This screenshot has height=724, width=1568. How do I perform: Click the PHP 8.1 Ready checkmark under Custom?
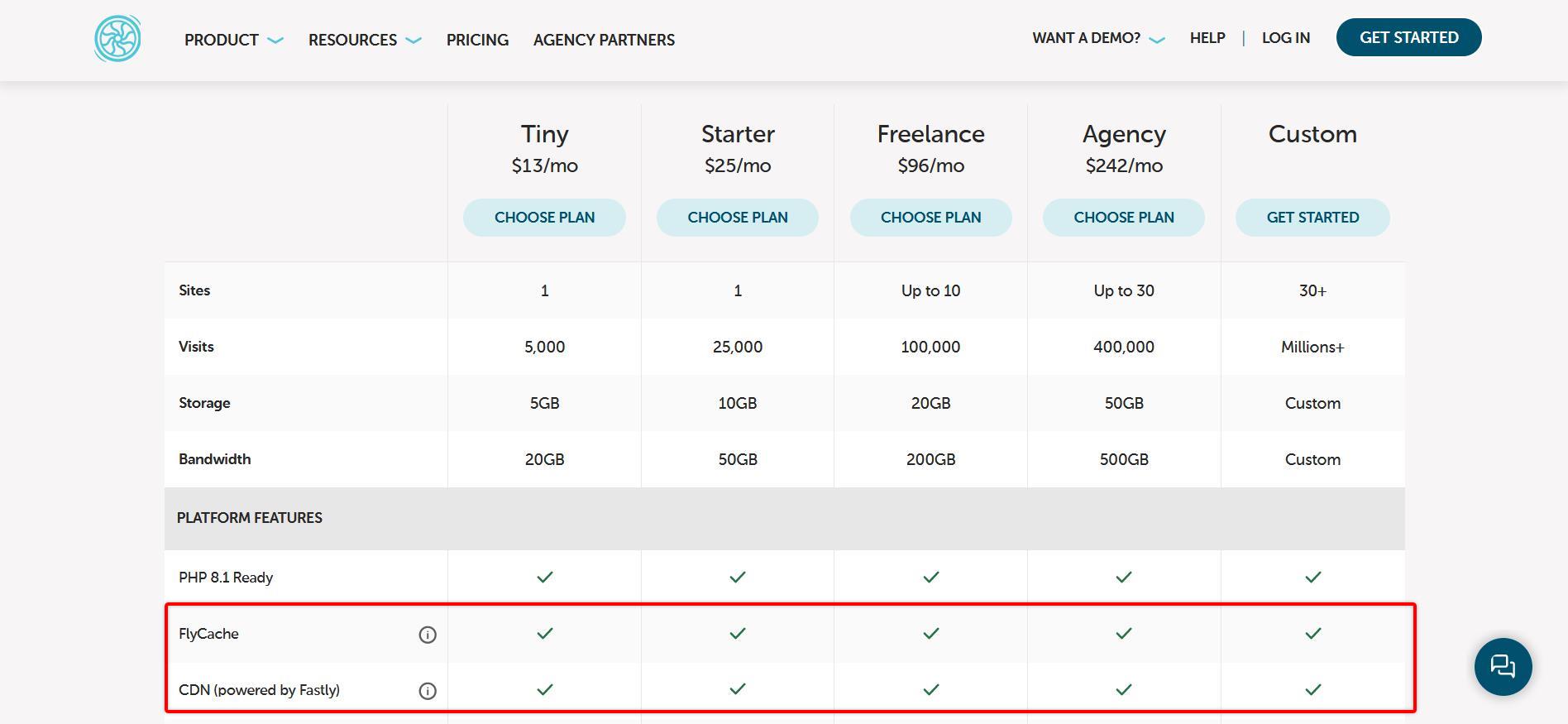1312,578
